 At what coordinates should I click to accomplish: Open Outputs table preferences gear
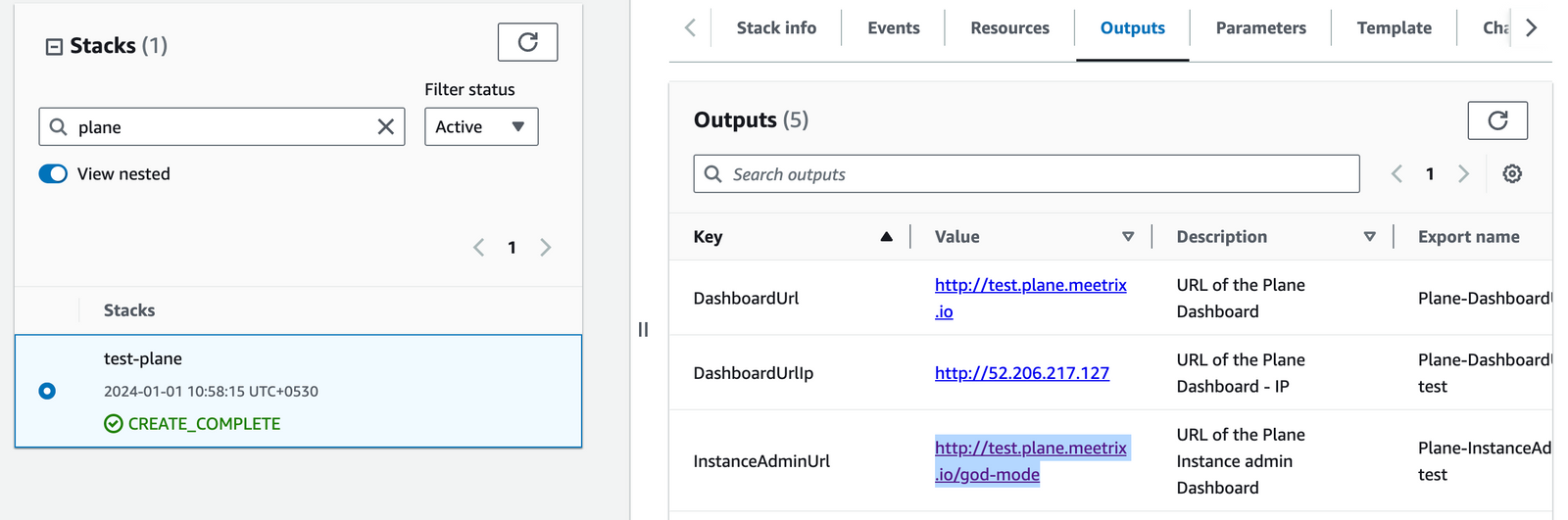pos(1512,174)
